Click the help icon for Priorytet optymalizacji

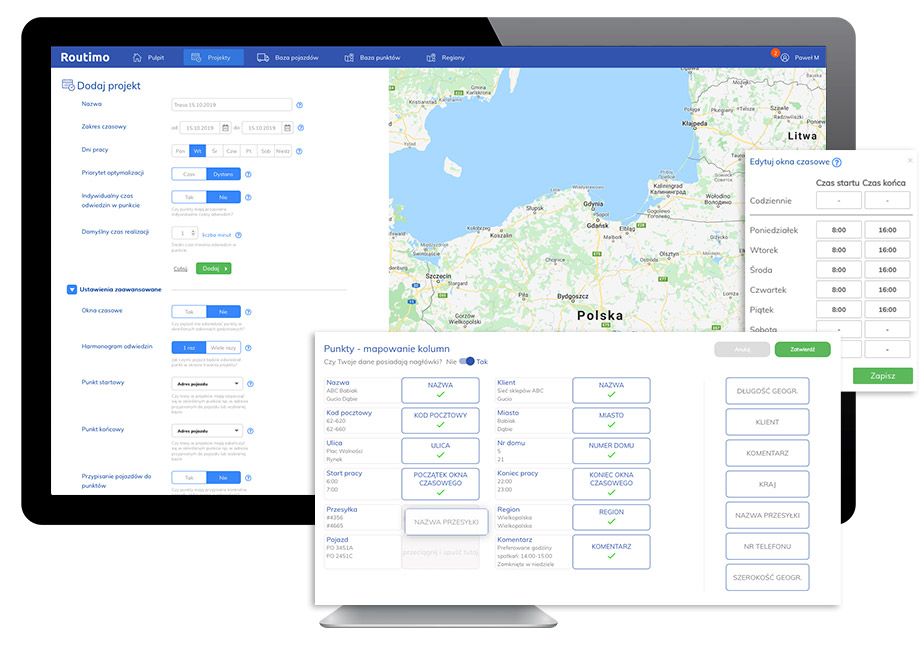(248, 174)
